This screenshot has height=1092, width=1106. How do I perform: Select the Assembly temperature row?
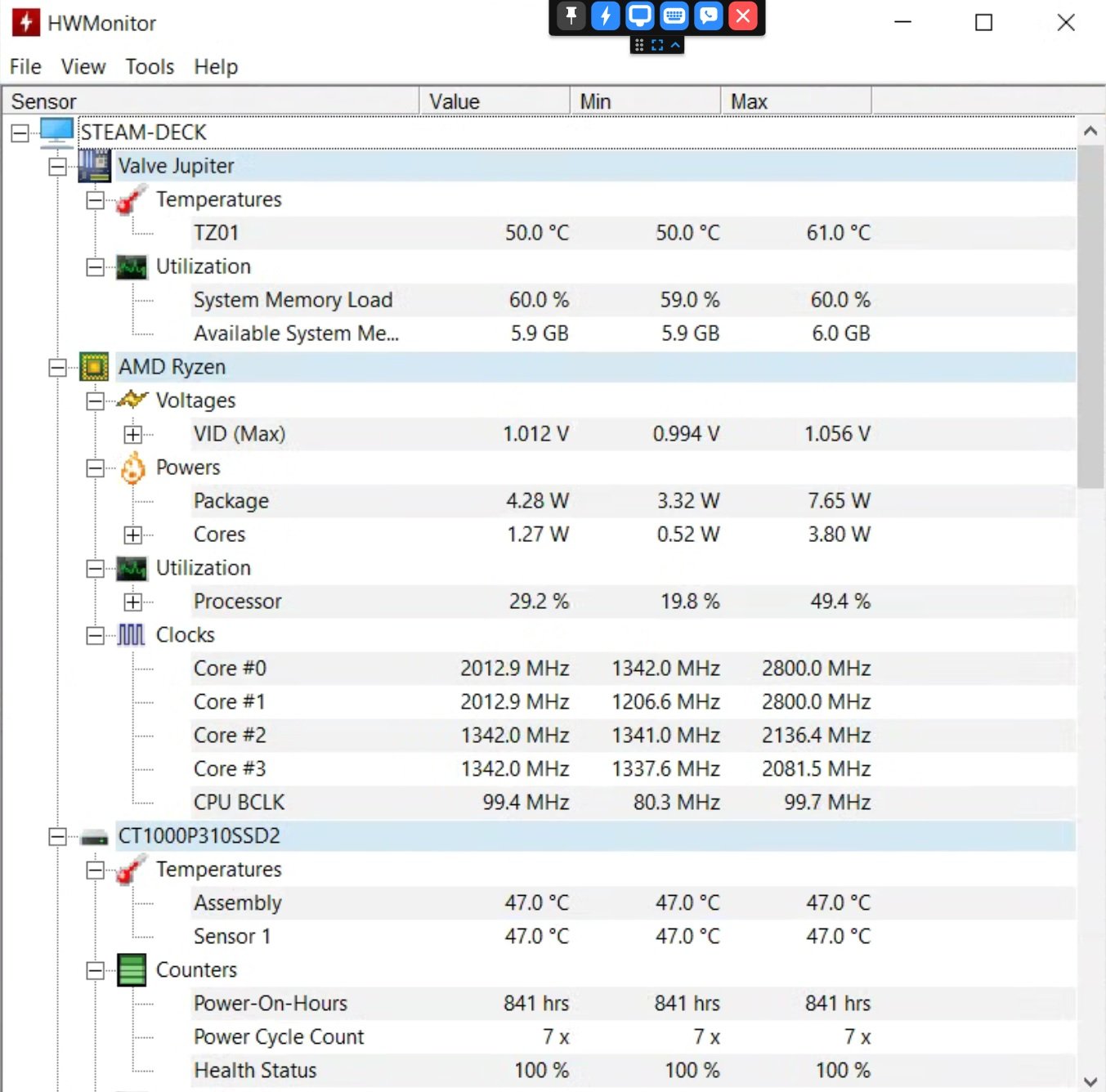tap(634, 903)
